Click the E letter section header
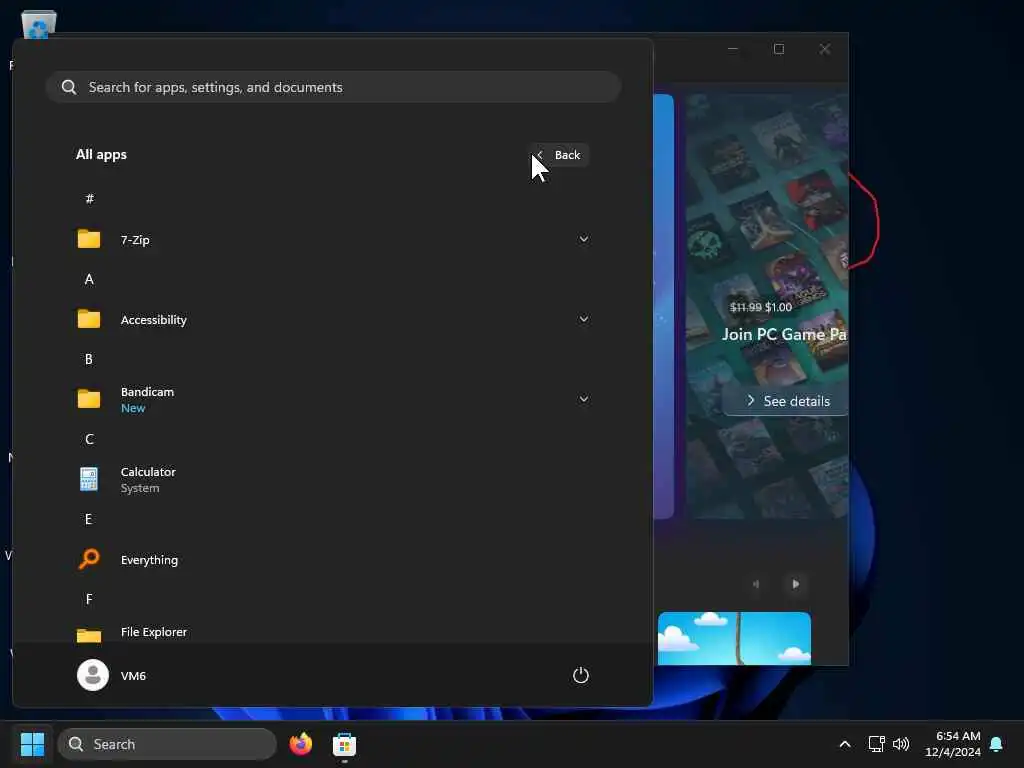 point(88,519)
